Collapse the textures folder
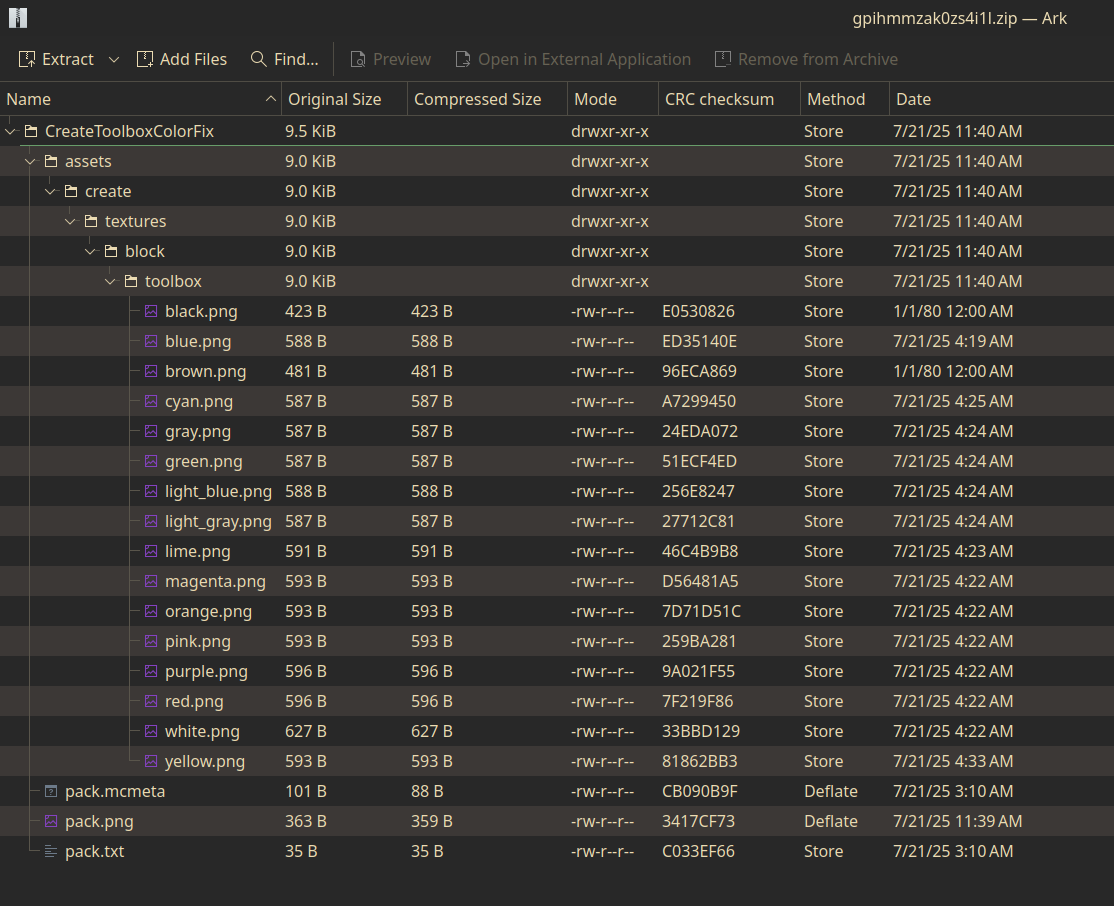The image size is (1114, 906). click(70, 221)
